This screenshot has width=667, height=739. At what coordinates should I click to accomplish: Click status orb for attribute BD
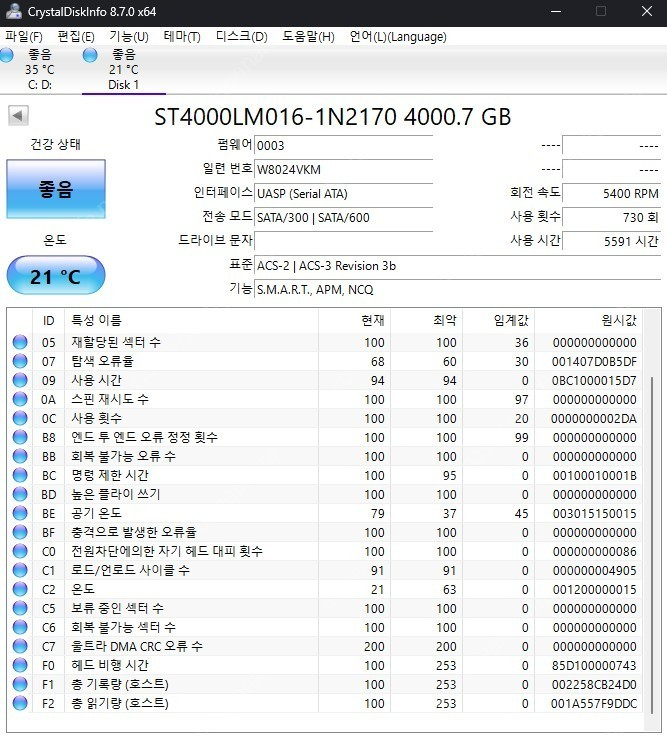coord(20,494)
